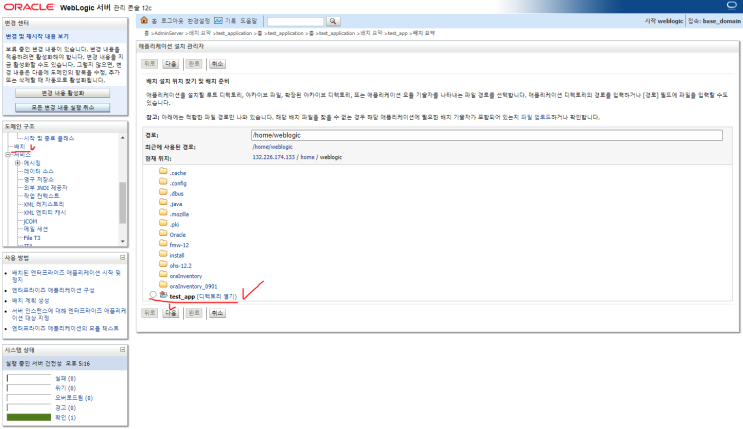Collapse the 사용 방법 panel
Screen dimensions: 743x429
click(122, 257)
